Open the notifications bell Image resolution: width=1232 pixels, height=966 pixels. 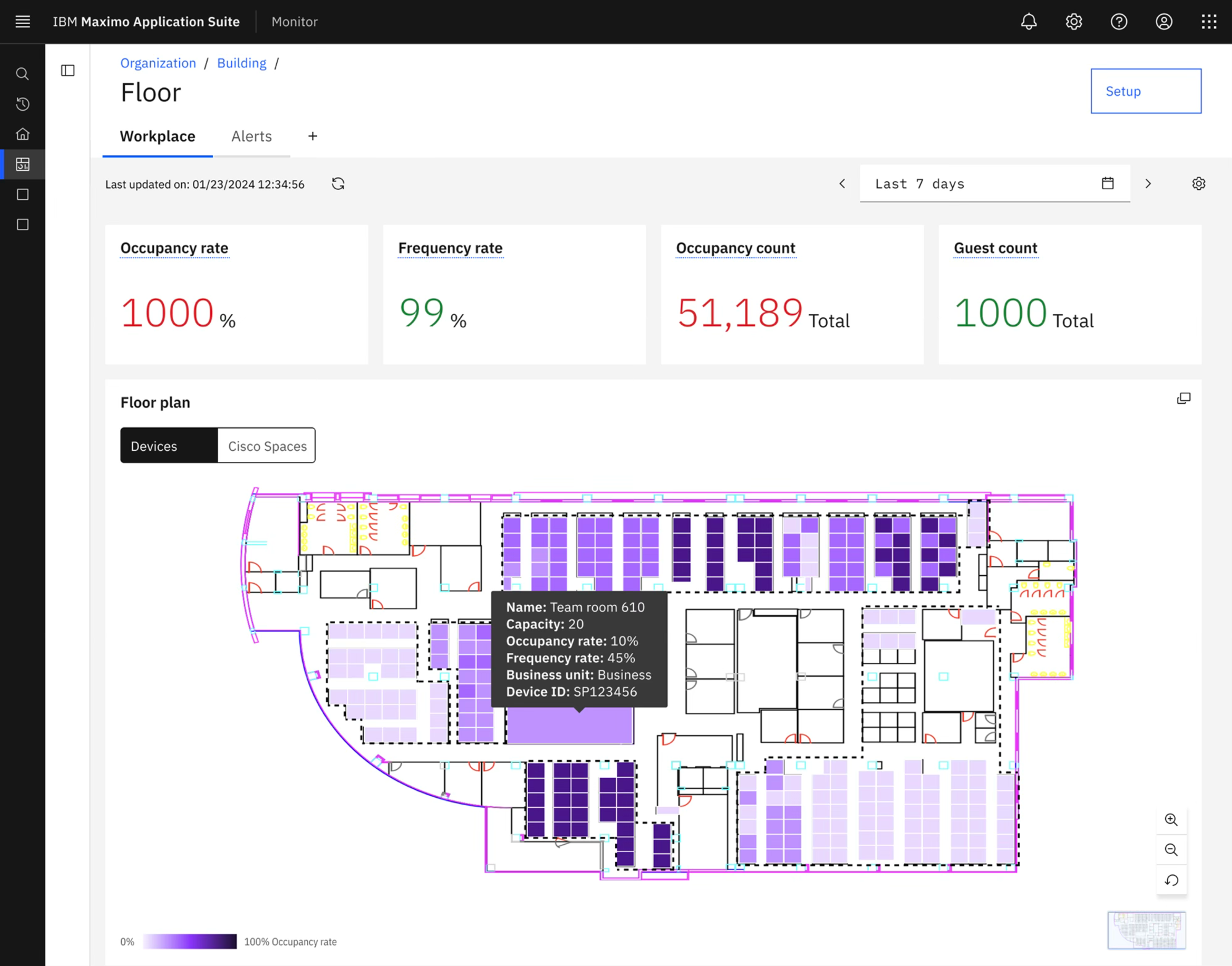tap(1029, 22)
